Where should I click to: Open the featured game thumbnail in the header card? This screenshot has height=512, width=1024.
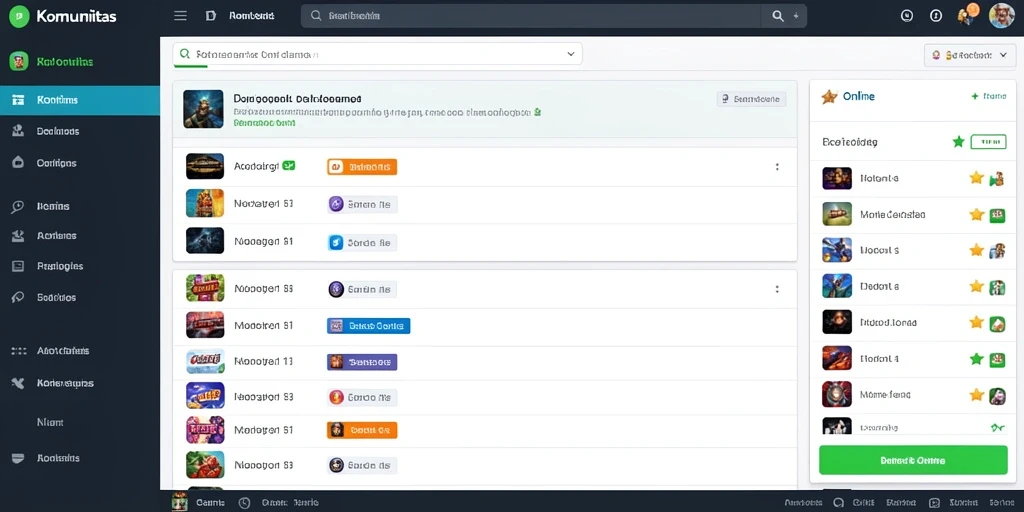pyautogui.click(x=203, y=108)
